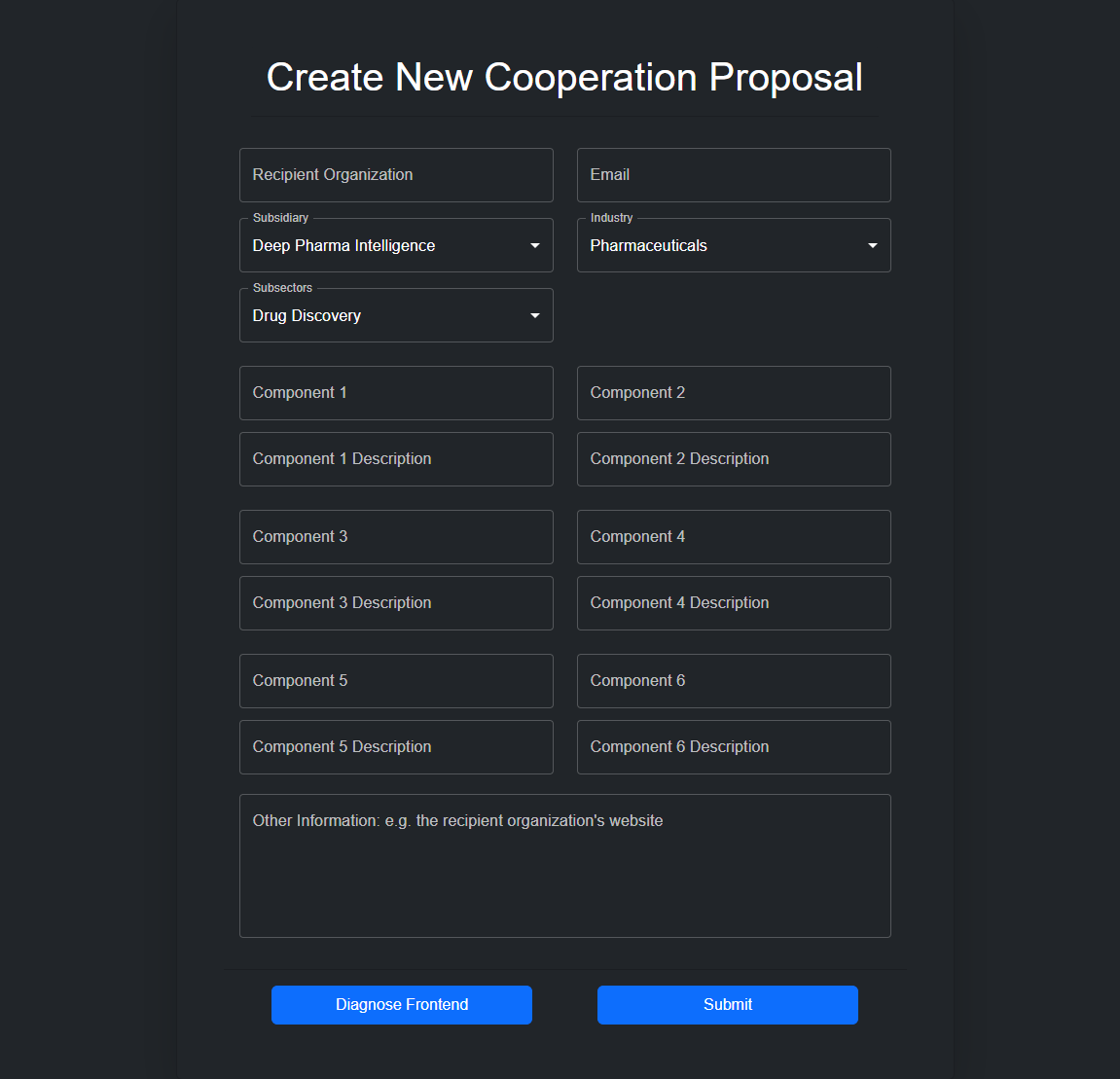Viewport: 1120px width, 1079px height.
Task: Submit the cooperation proposal
Action: coord(727,1005)
